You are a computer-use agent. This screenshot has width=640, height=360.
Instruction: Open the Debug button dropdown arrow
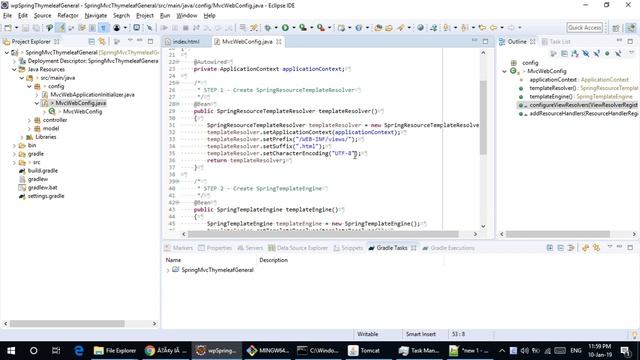(276, 28)
